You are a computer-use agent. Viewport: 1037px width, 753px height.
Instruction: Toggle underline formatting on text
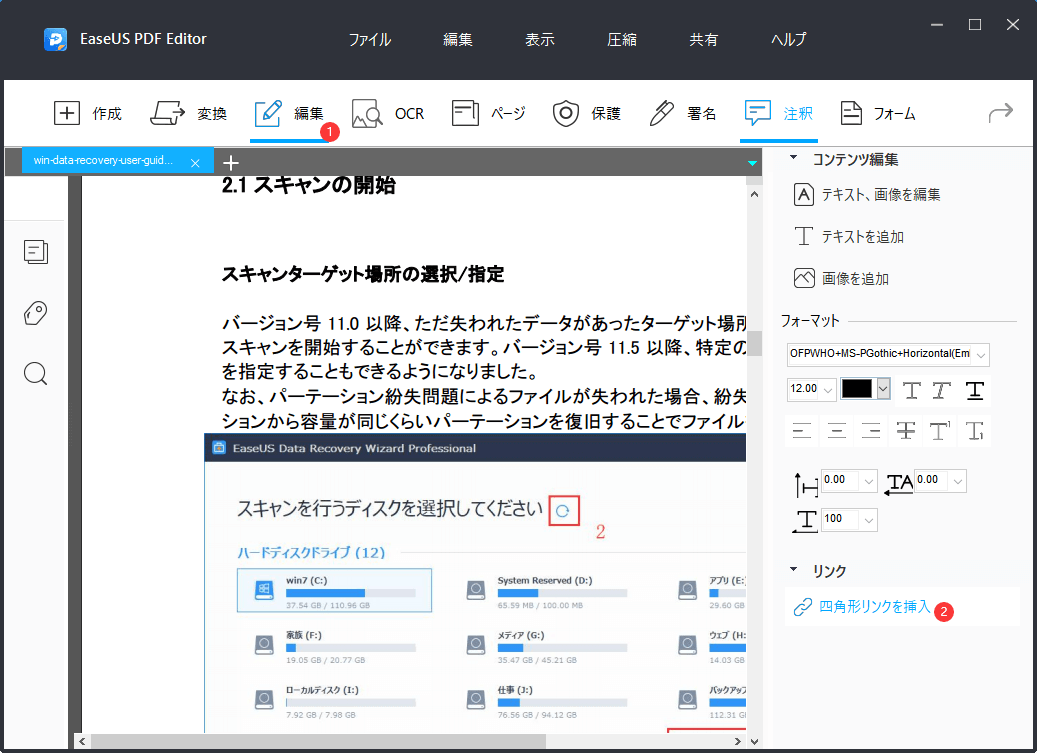[974, 391]
